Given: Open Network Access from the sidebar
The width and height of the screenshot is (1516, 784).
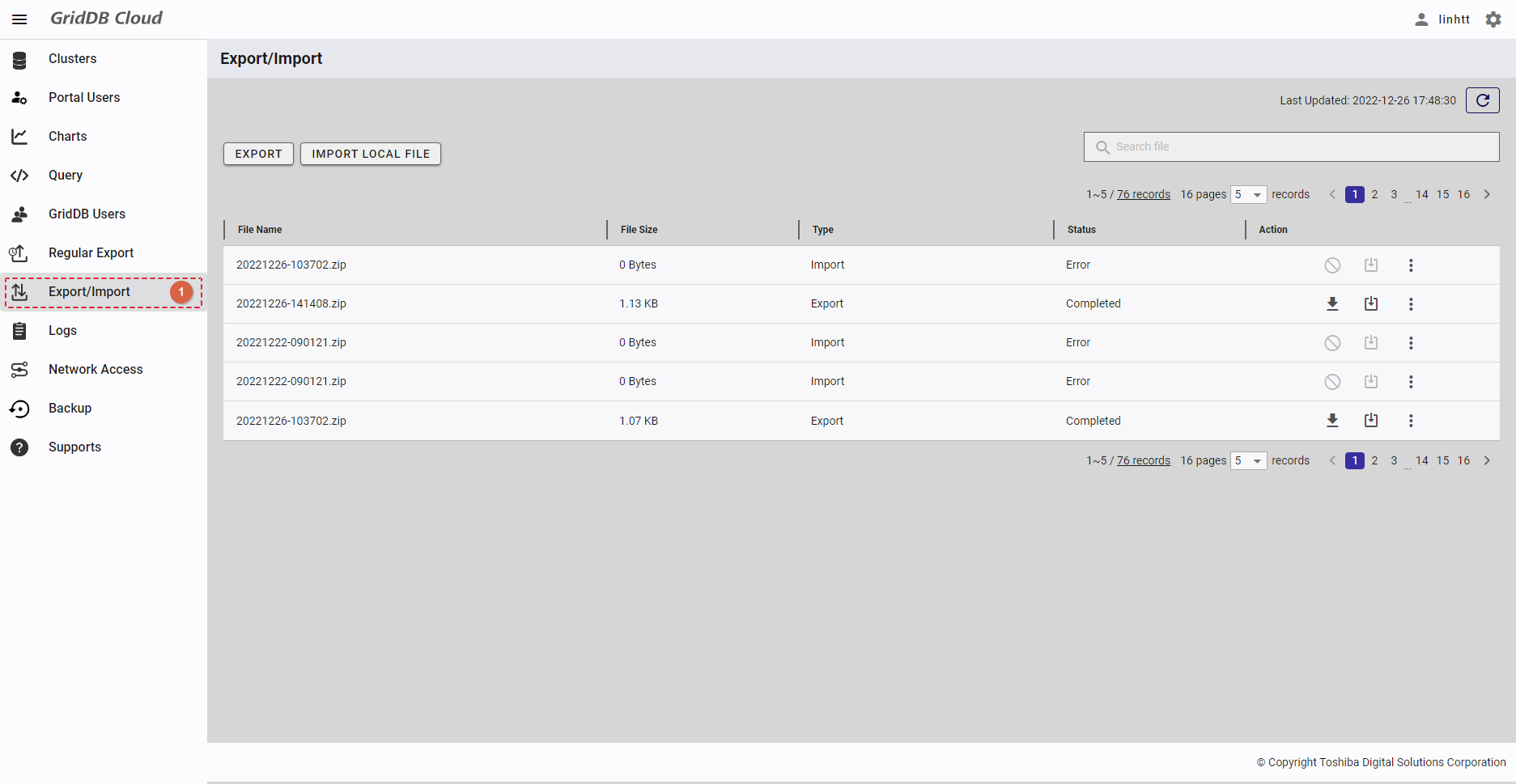Looking at the screenshot, I should pos(96,369).
